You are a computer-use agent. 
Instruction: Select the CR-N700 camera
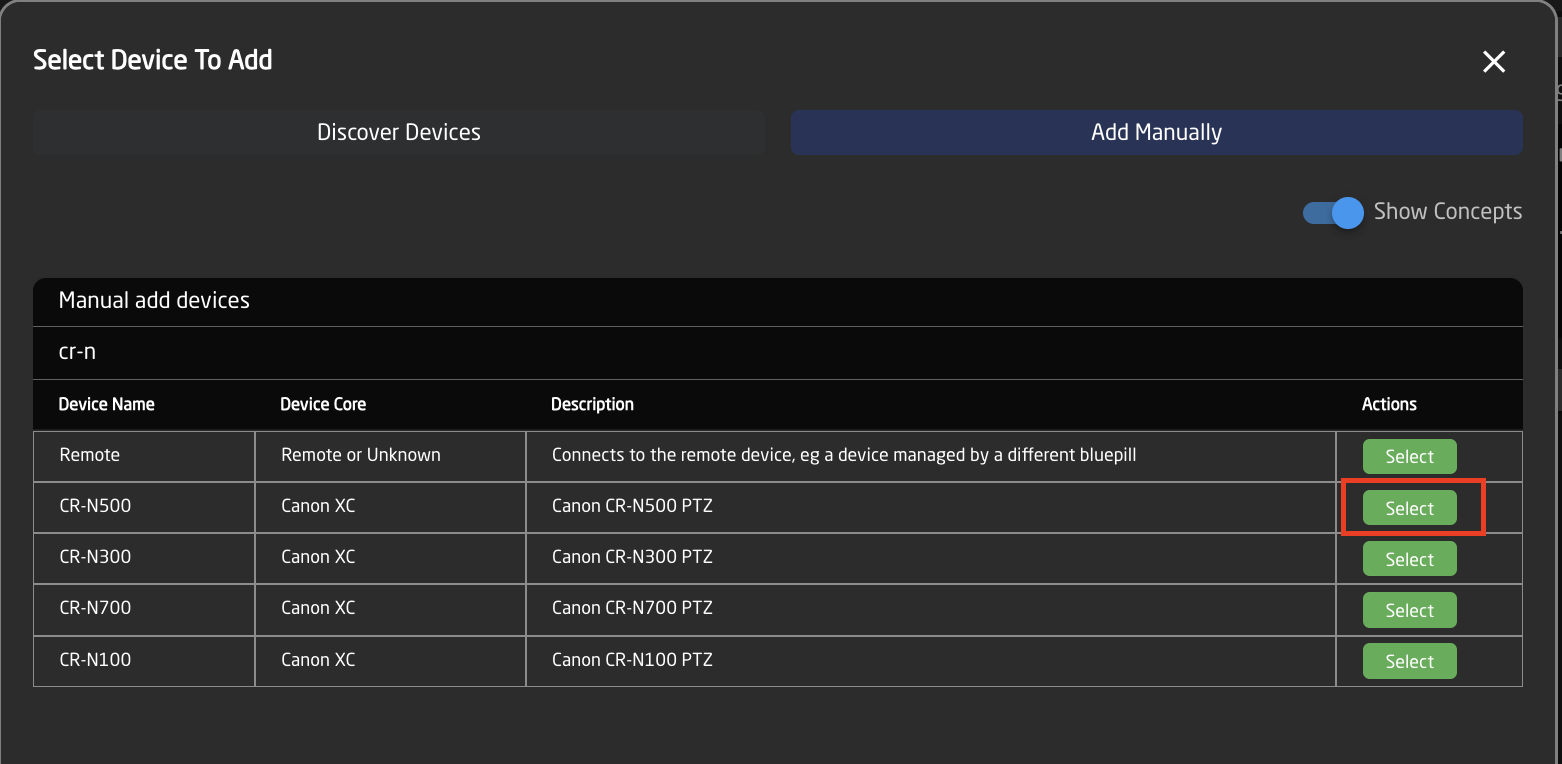(1409, 609)
